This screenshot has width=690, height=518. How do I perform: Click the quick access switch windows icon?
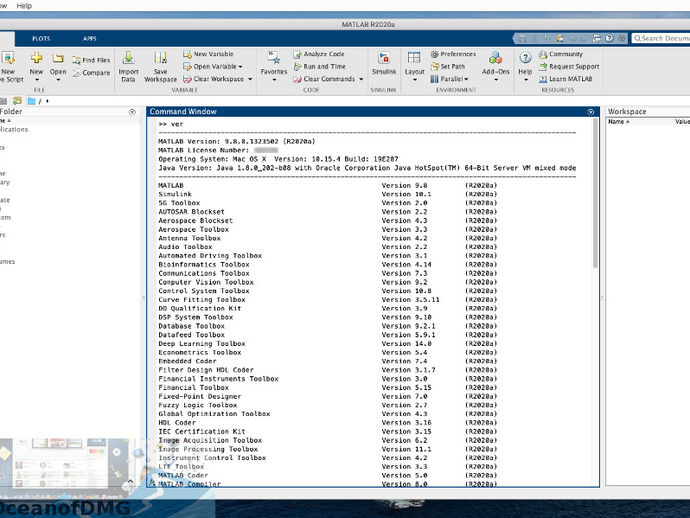pos(597,38)
